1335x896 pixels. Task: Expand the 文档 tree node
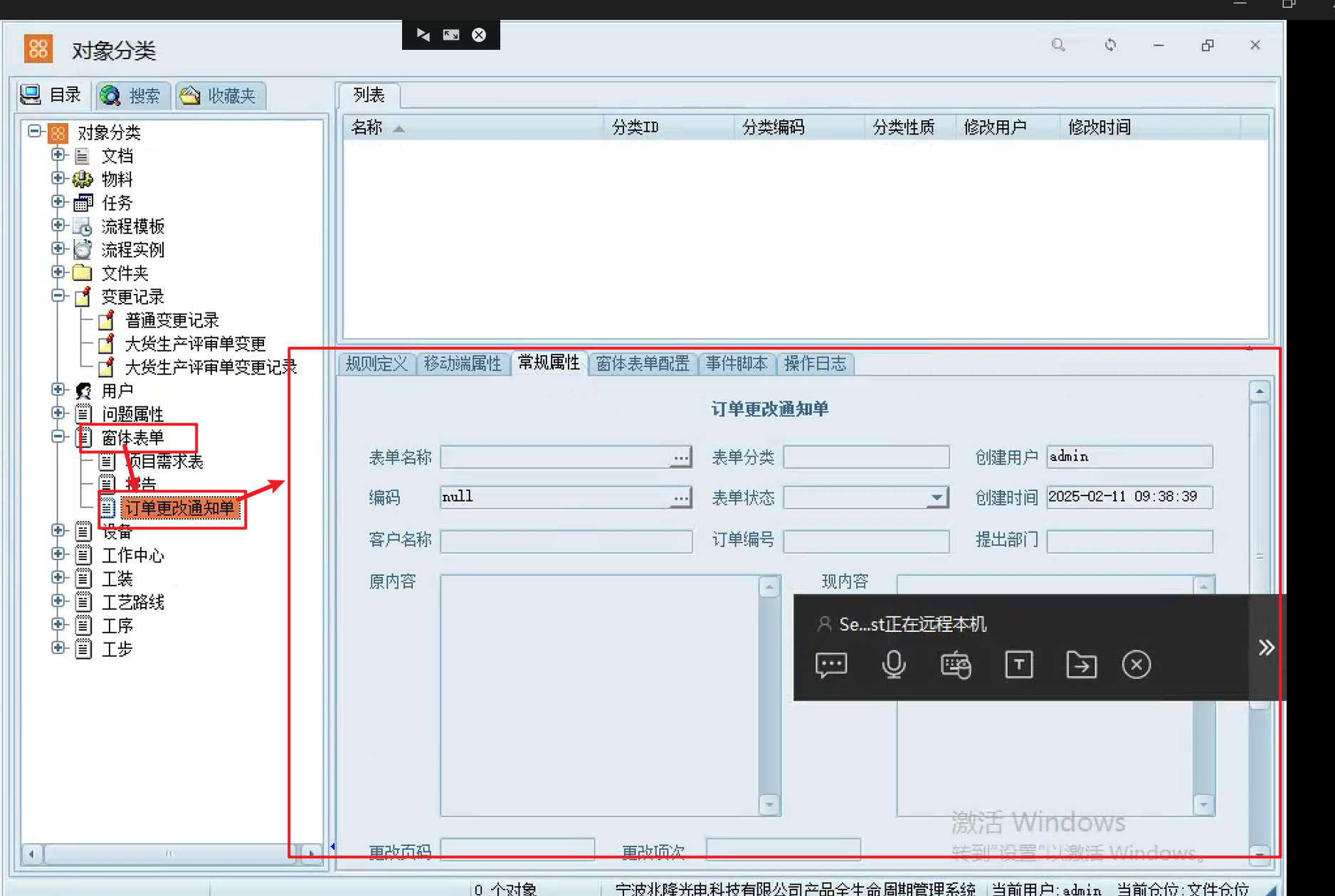pos(58,154)
